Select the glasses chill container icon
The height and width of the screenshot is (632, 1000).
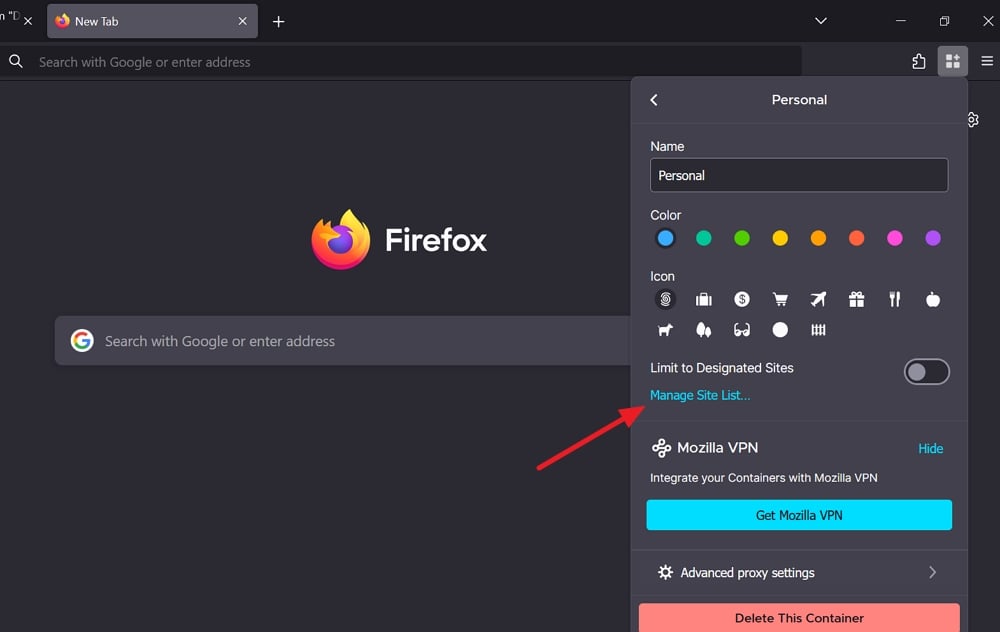click(x=742, y=330)
